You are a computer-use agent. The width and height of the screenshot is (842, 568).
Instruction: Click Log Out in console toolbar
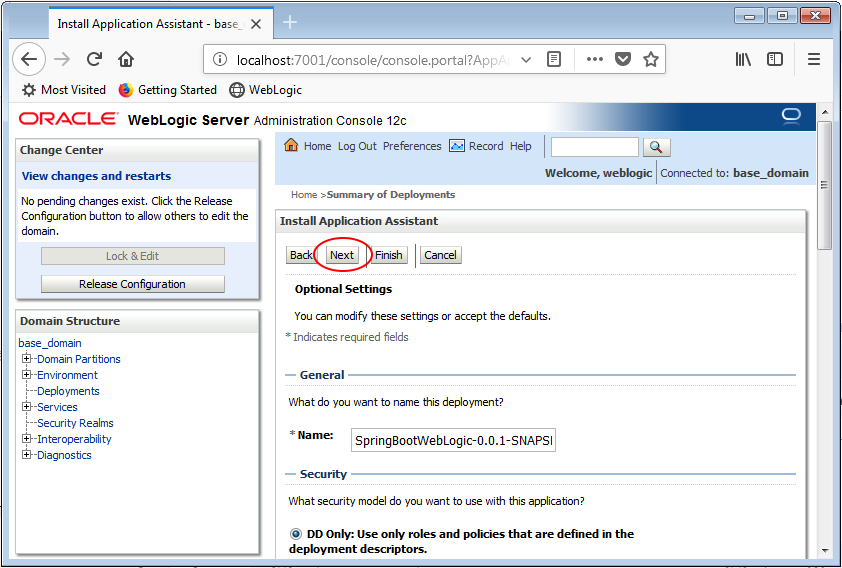(x=357, y=146)
